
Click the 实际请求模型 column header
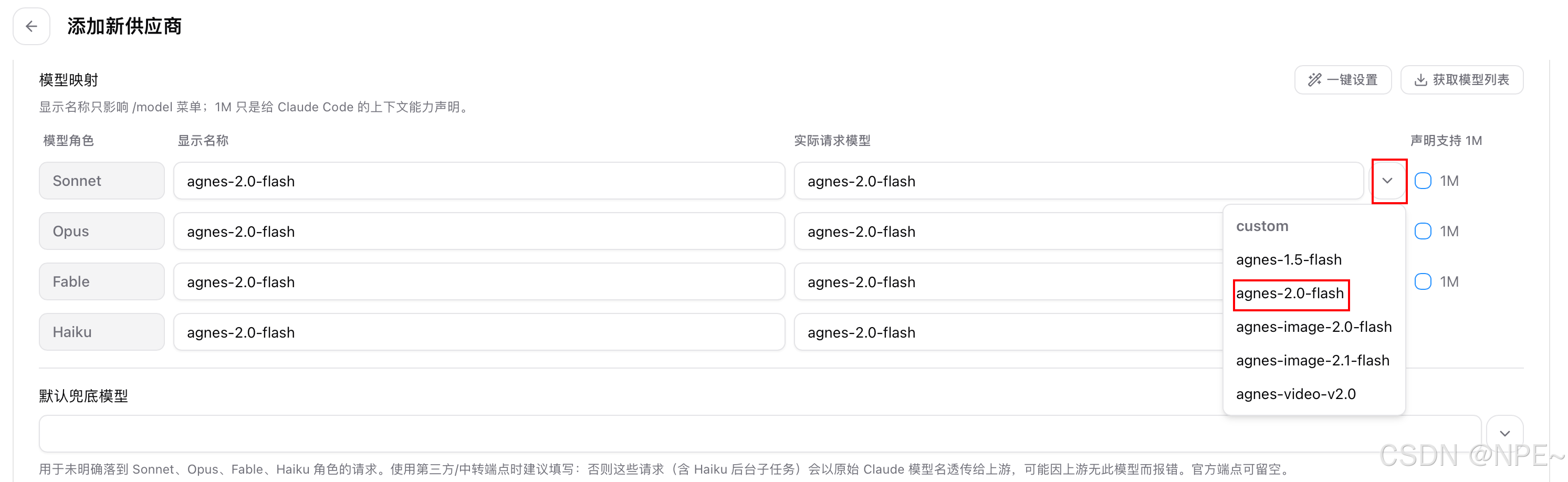click(832, 141)
